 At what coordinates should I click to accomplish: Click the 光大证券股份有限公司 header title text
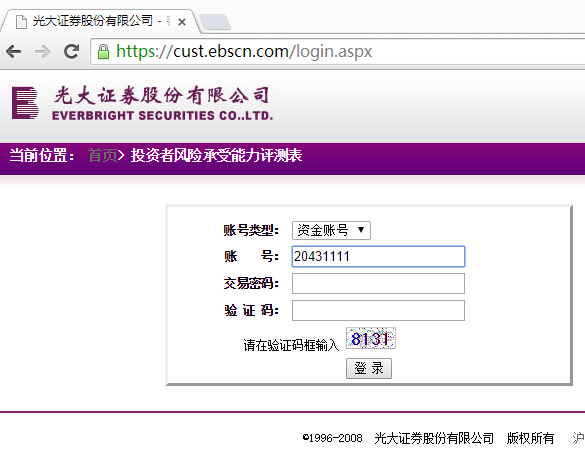161,96
